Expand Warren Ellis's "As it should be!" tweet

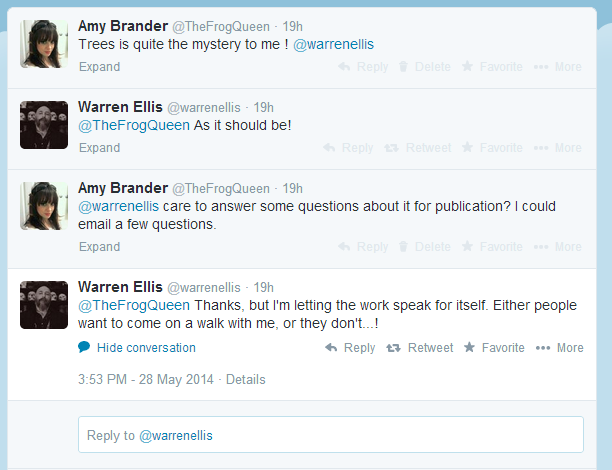pyautogui.click(x=100, y=148)
